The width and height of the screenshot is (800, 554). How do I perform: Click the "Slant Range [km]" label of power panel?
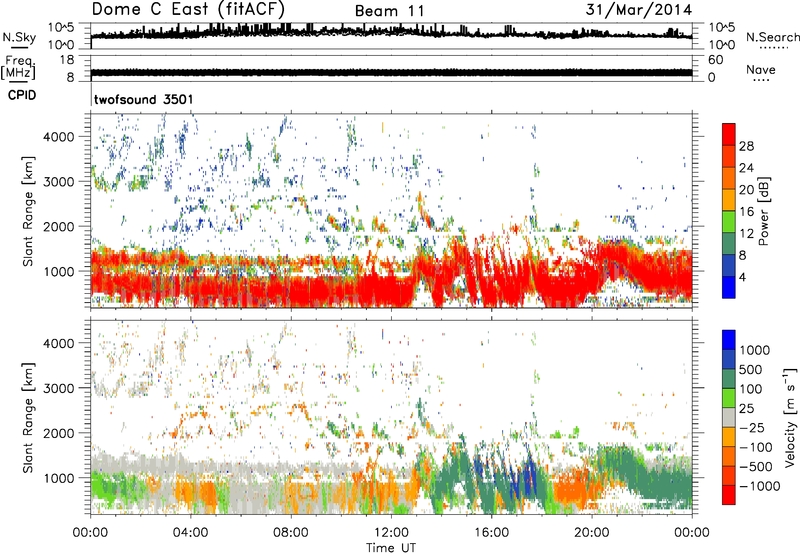(x=29, y=211)
